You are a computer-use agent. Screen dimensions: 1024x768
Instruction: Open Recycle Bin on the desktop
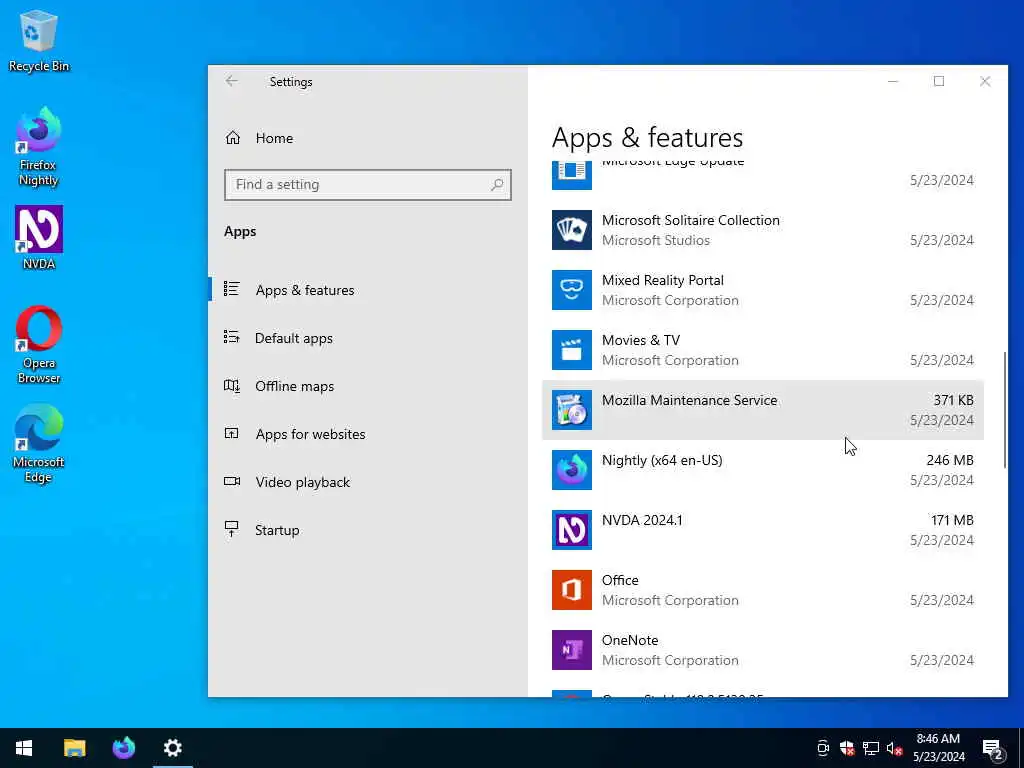[x=39, y=40]
